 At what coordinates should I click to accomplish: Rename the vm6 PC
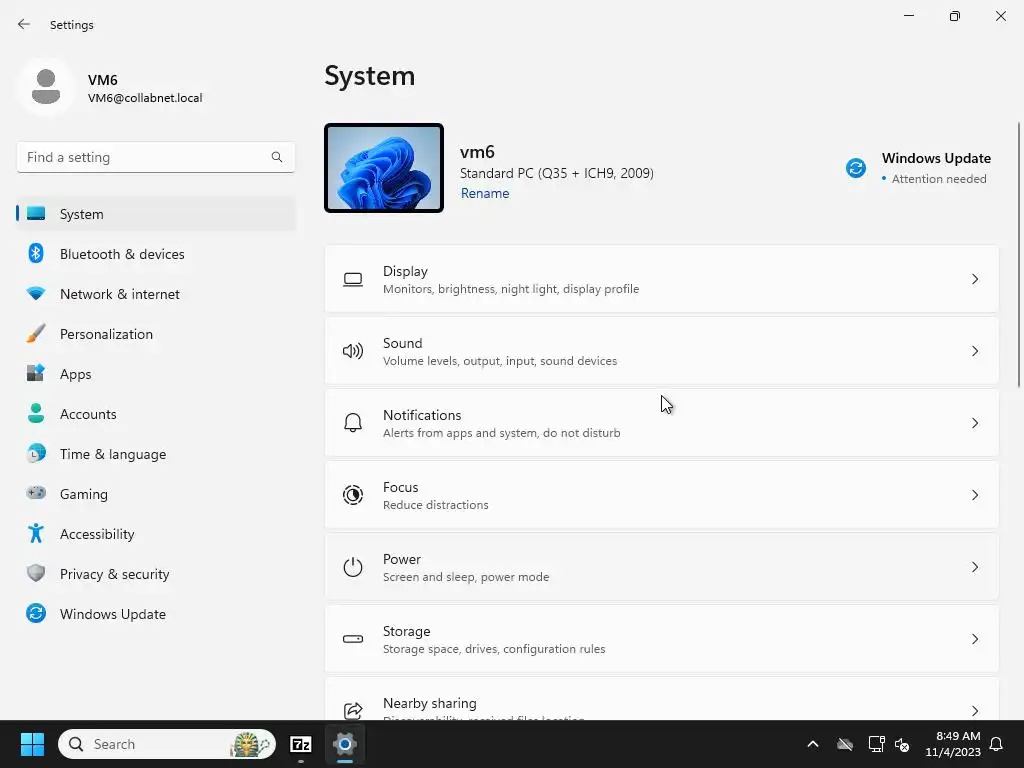(x=485, y=193)
